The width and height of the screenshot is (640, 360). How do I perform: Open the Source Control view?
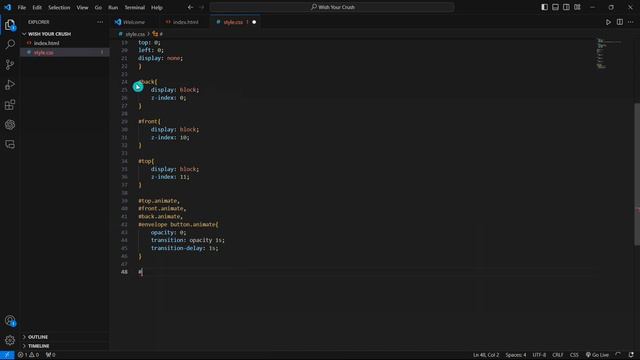click(10, 64)
